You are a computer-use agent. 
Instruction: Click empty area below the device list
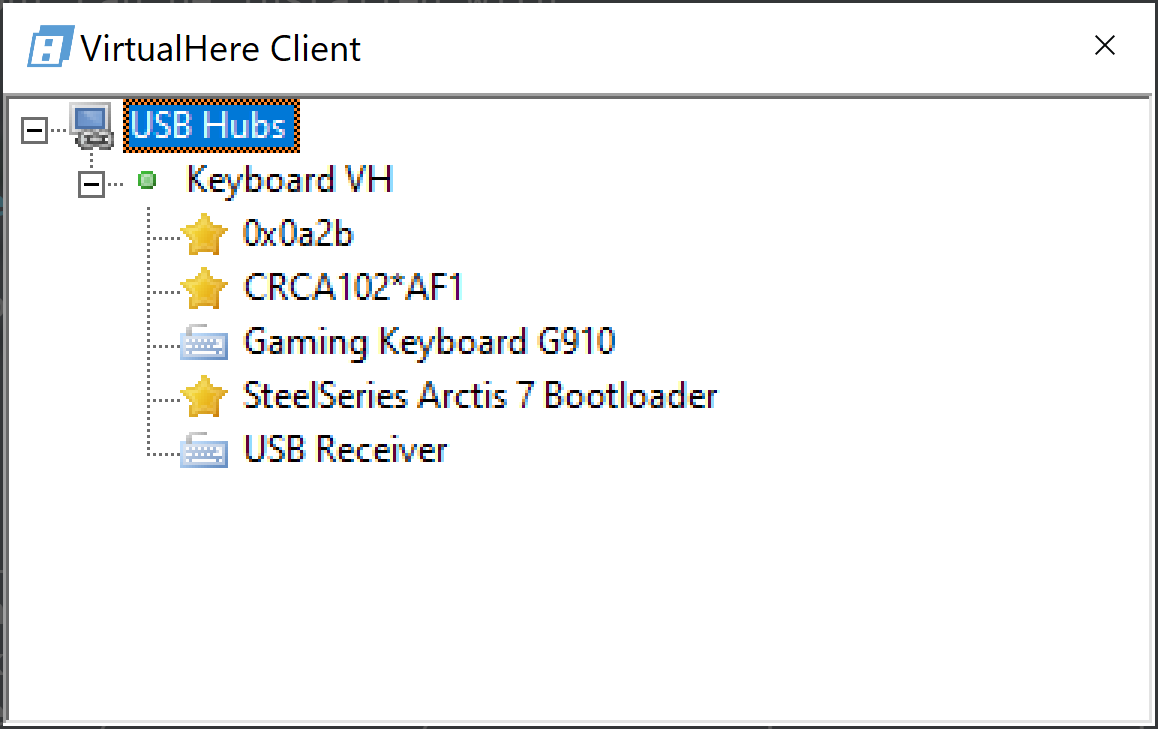point(578,600)
